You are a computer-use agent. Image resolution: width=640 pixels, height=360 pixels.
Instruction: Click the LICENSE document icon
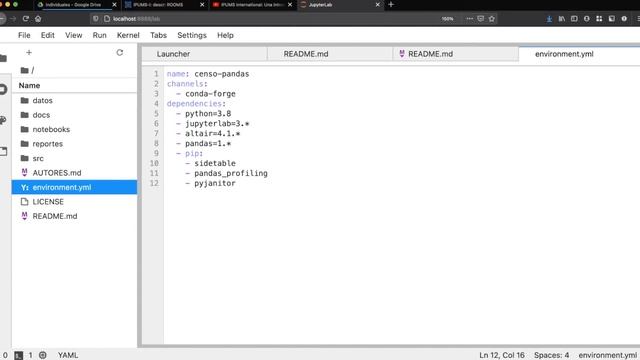tap(24, 202)
